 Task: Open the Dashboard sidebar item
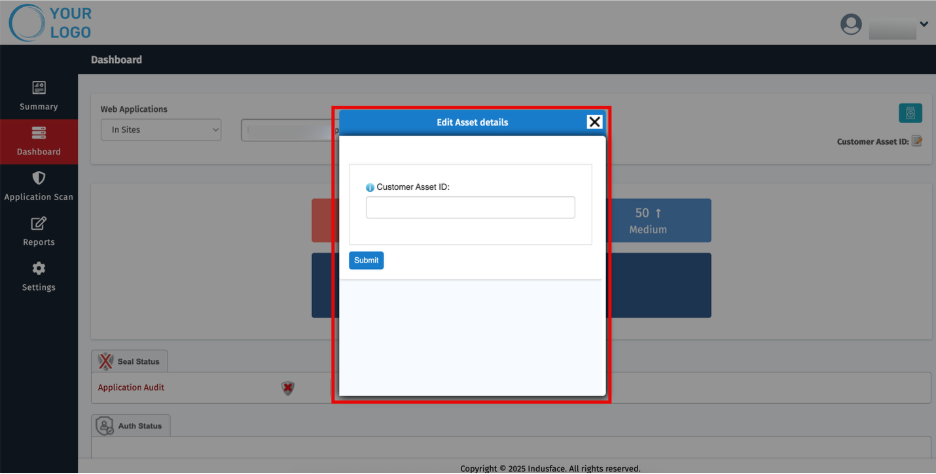(x=39, y=141)
